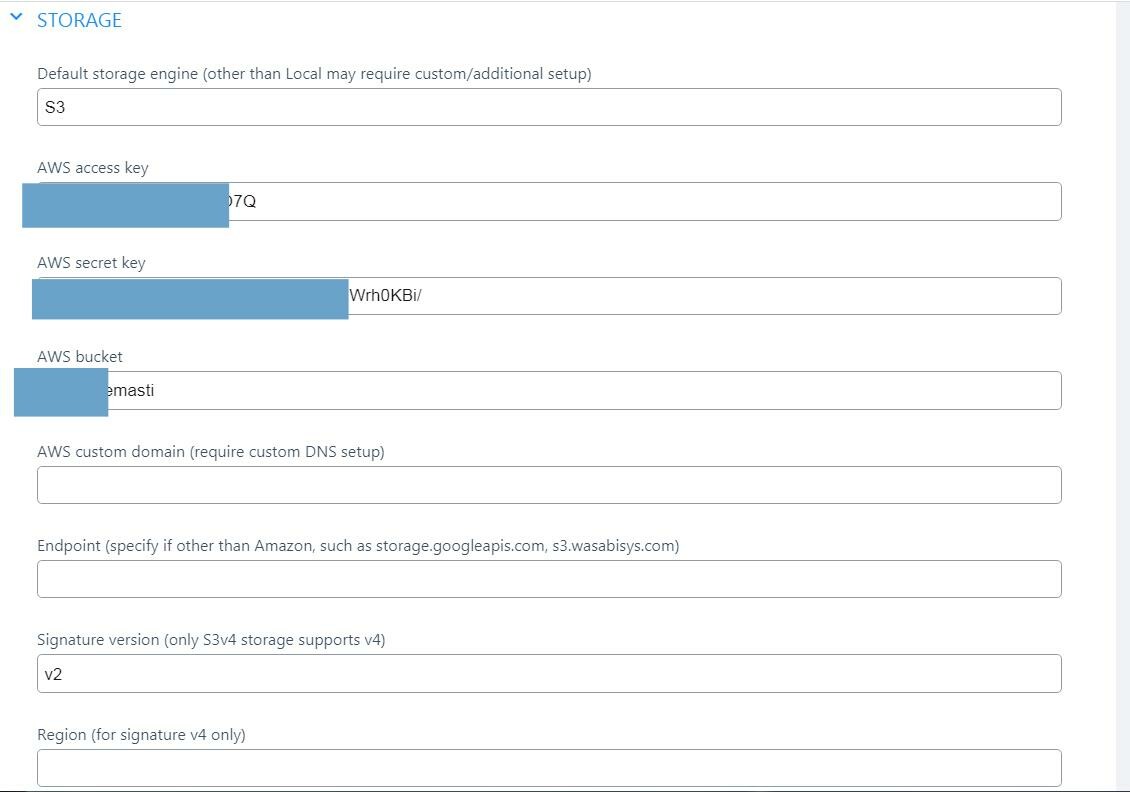Click the 'AWS secret key' label
1130x792 pixels.
pos(91,263)
